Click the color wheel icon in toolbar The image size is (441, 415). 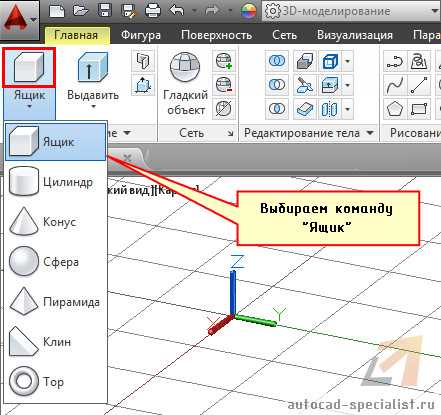(248, 11)
